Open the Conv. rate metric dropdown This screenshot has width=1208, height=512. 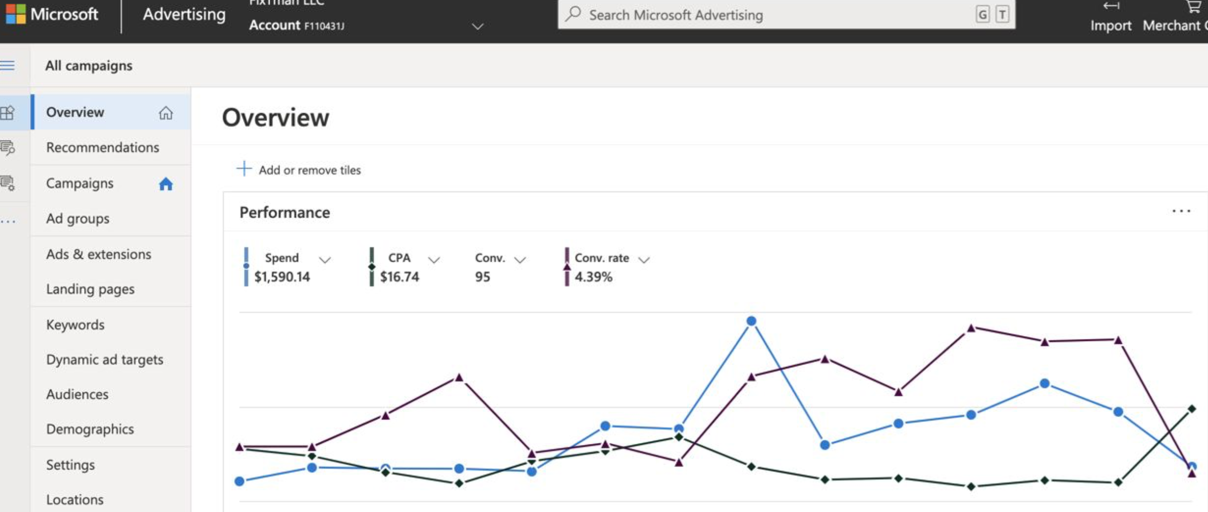point(644,260)
